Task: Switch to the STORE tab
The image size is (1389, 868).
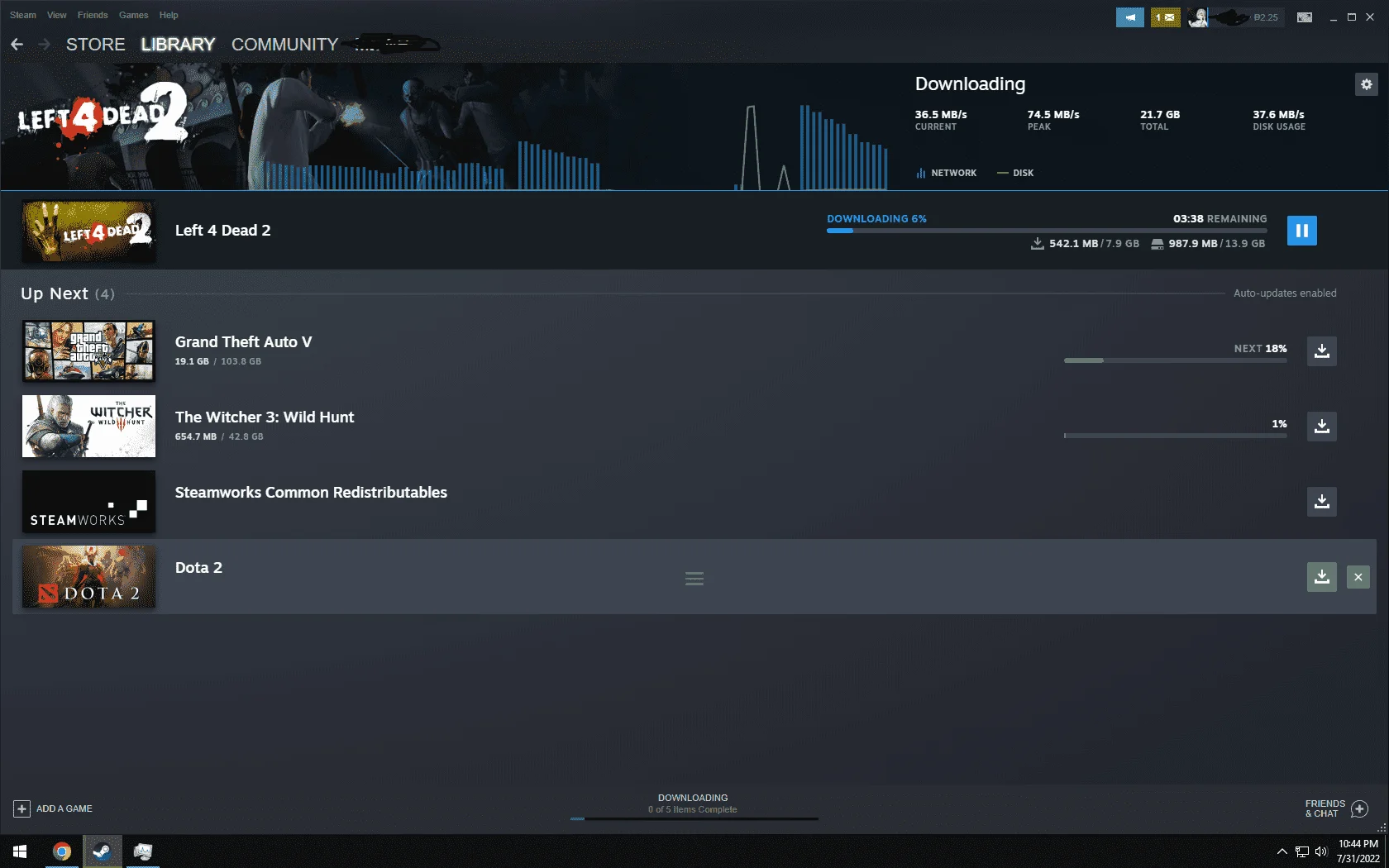Action: click(96, 44)
